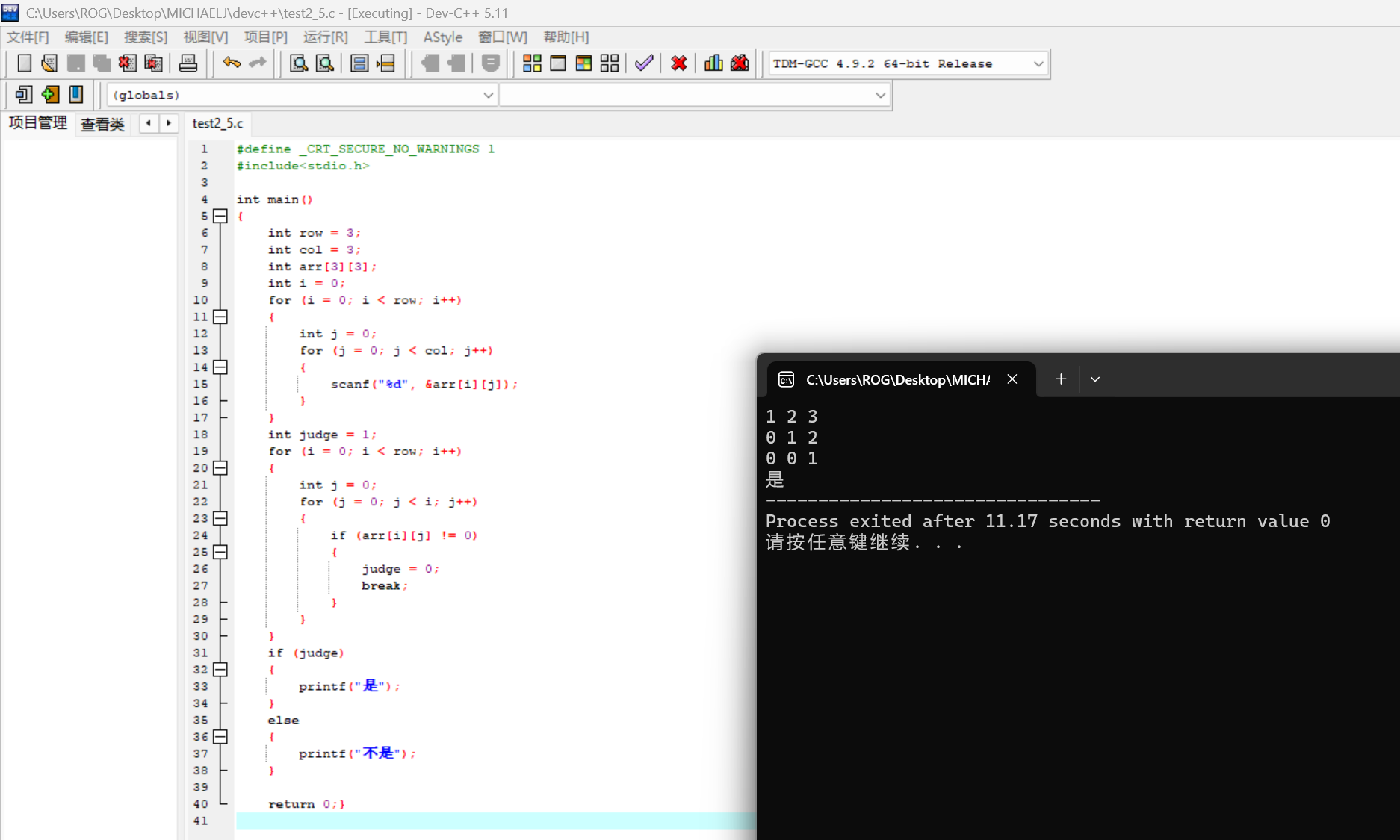Open the 搜索[S] menu

pyautogui.click(x=146, y=37)
